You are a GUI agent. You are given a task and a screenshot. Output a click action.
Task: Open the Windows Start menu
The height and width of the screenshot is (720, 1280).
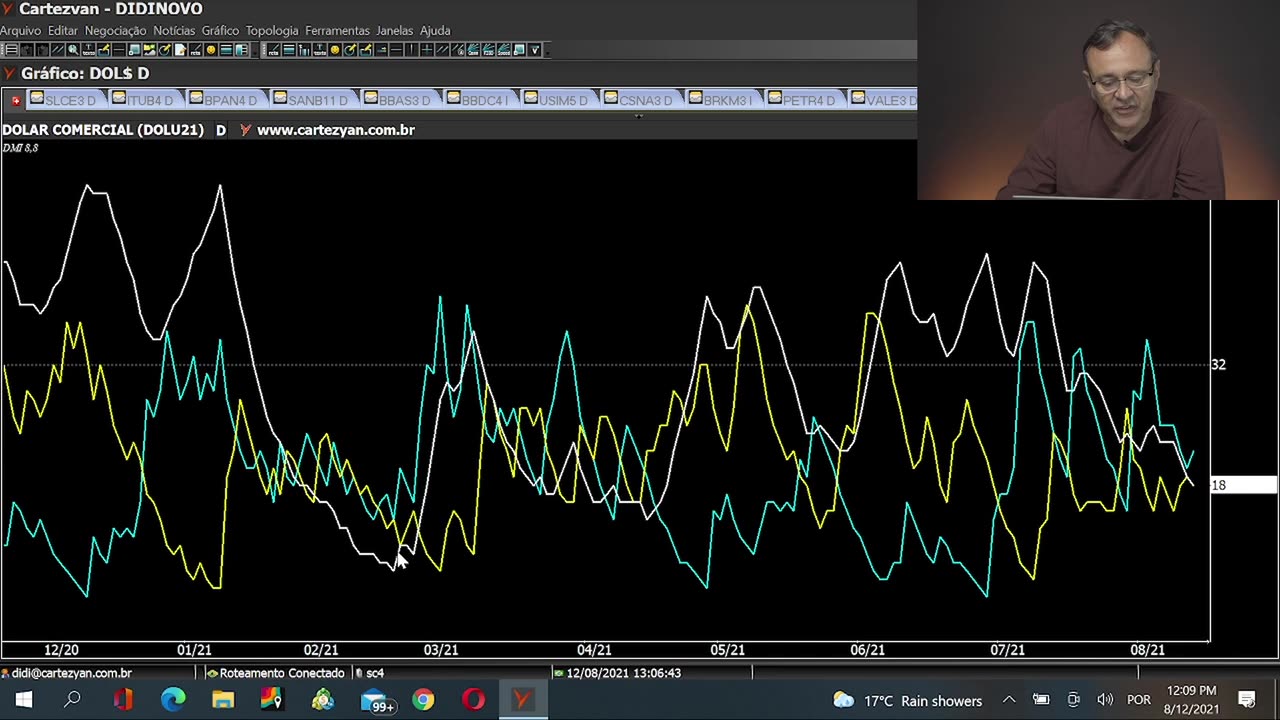point(23,700)
